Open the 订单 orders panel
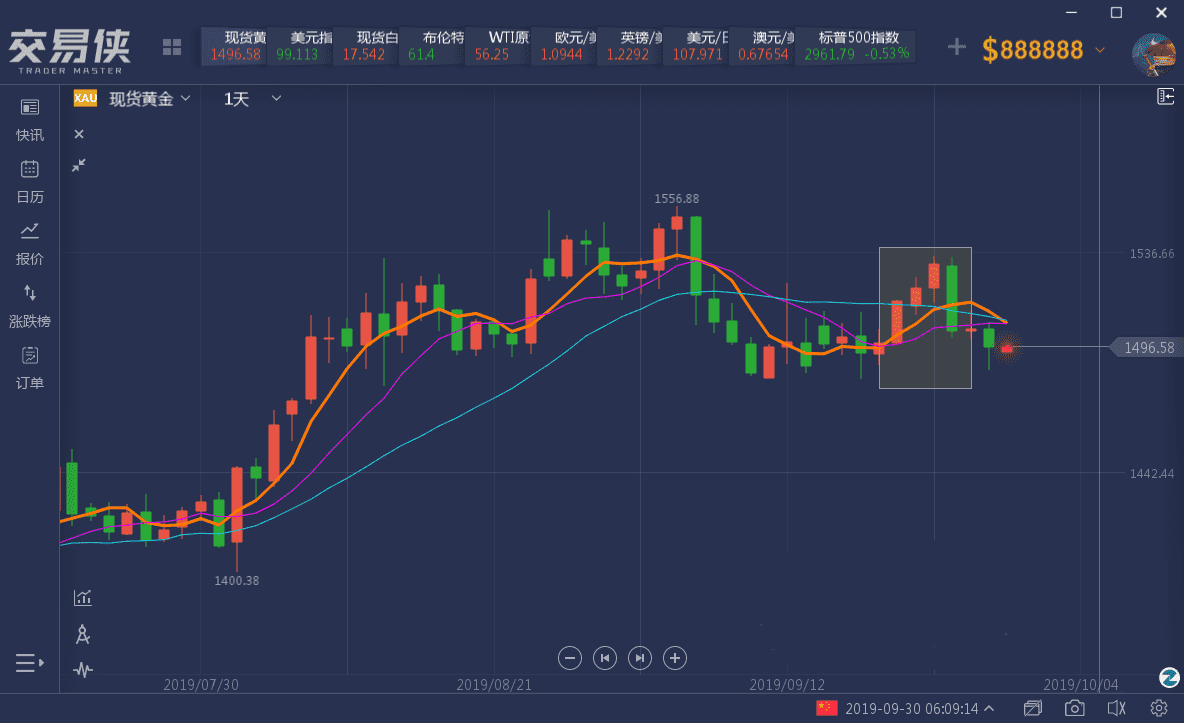Image resolution: width=1184 pixels, height=723 pixels. coord(30,367)
